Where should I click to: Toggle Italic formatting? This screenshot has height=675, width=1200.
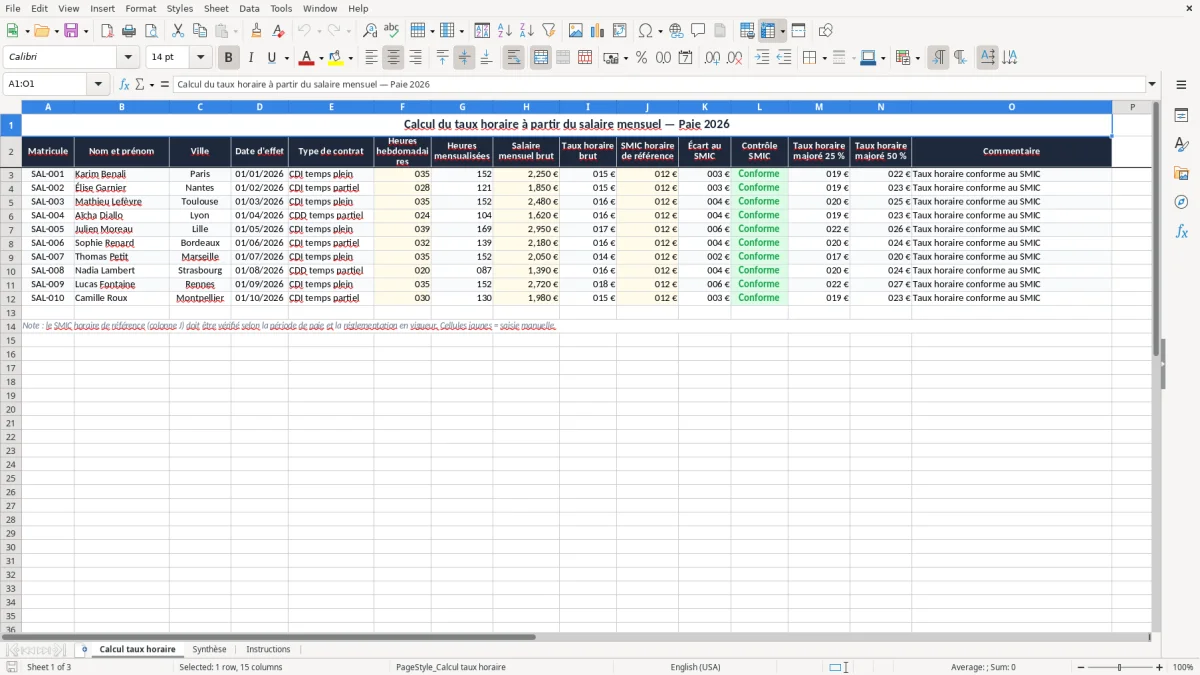pyautogui.click(x=251, y=58)
